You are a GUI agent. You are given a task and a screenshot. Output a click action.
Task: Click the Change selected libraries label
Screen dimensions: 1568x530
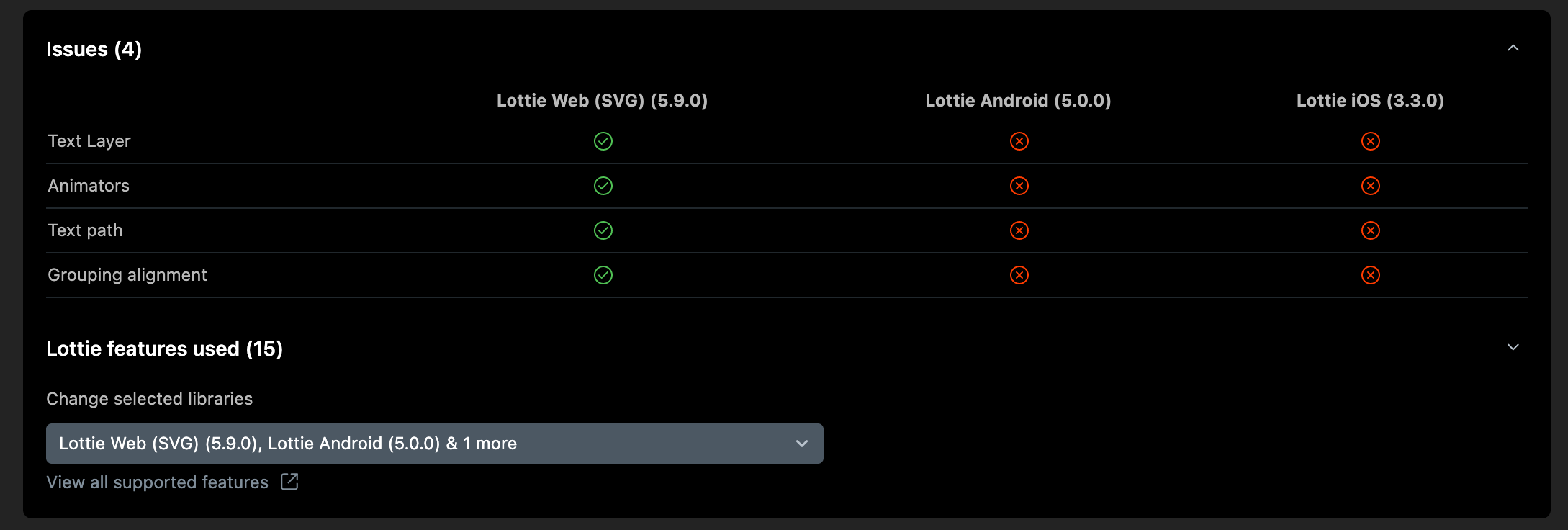150,399
